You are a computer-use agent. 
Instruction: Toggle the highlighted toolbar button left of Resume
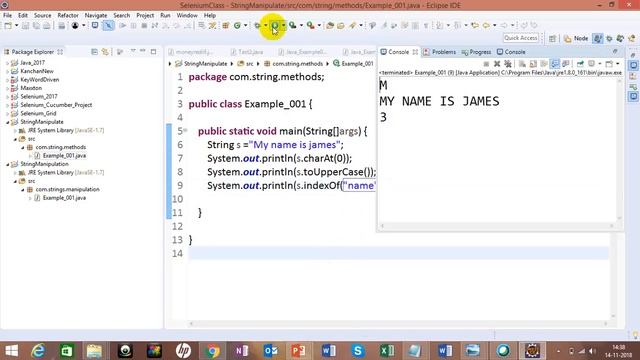point(109,26)
